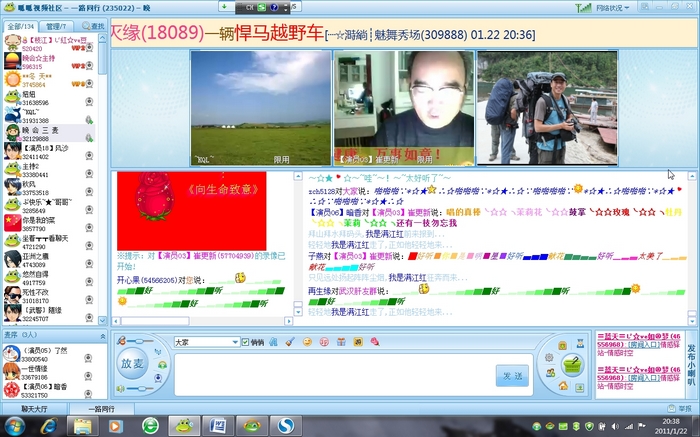The width and height of the screenshot is (700, 437).
Task: Click the gift box icon in chat toolbar
Action: pos(341,342)
